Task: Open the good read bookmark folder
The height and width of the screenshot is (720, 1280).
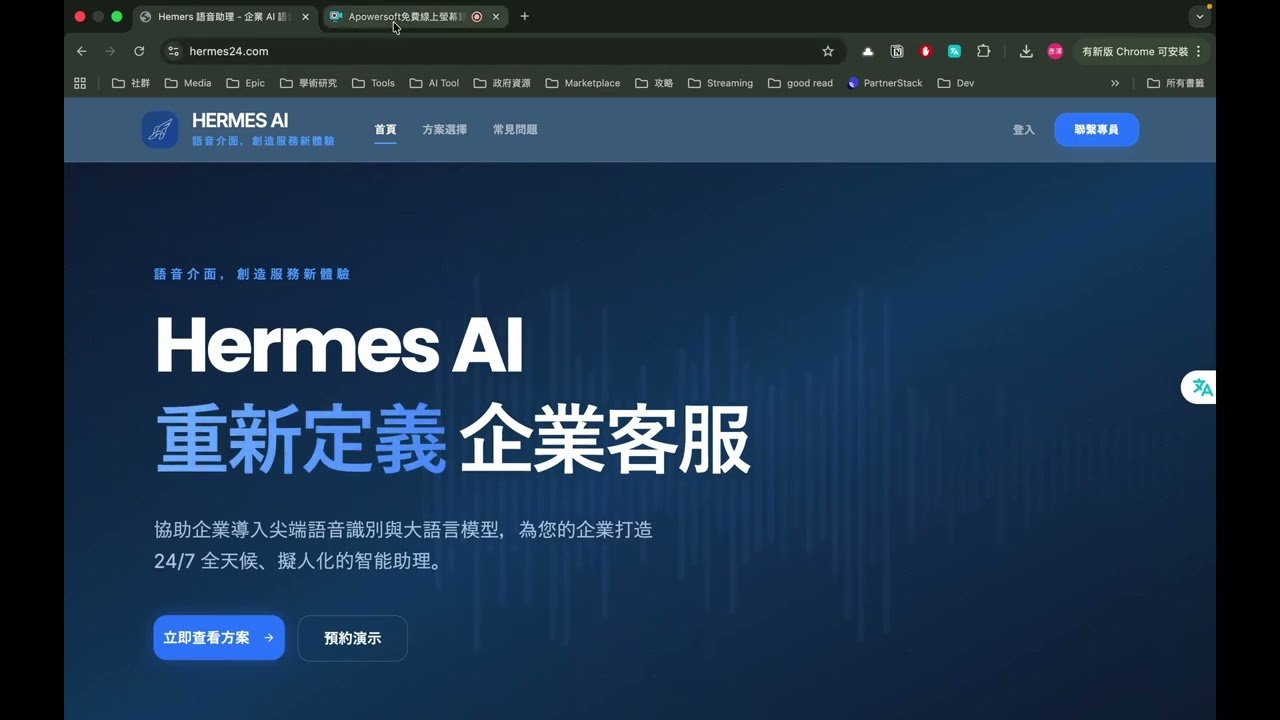Action: tap(800, 83)
